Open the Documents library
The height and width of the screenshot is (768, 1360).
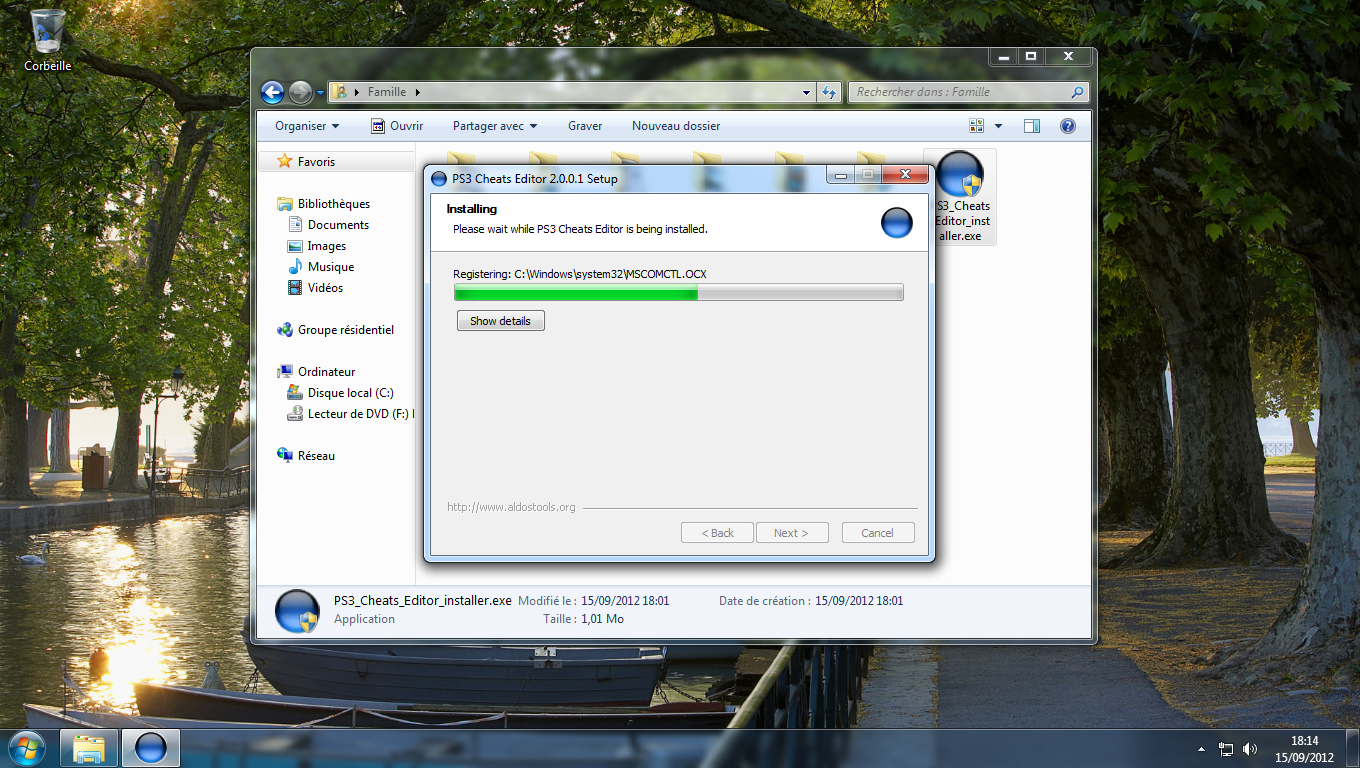[338, 225]
